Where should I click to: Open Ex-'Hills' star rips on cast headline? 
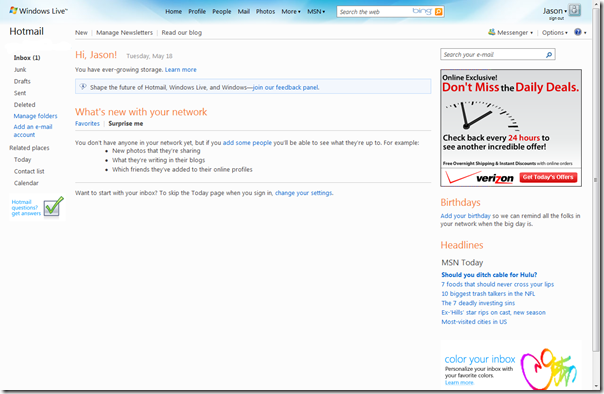(x=493, y=312)
